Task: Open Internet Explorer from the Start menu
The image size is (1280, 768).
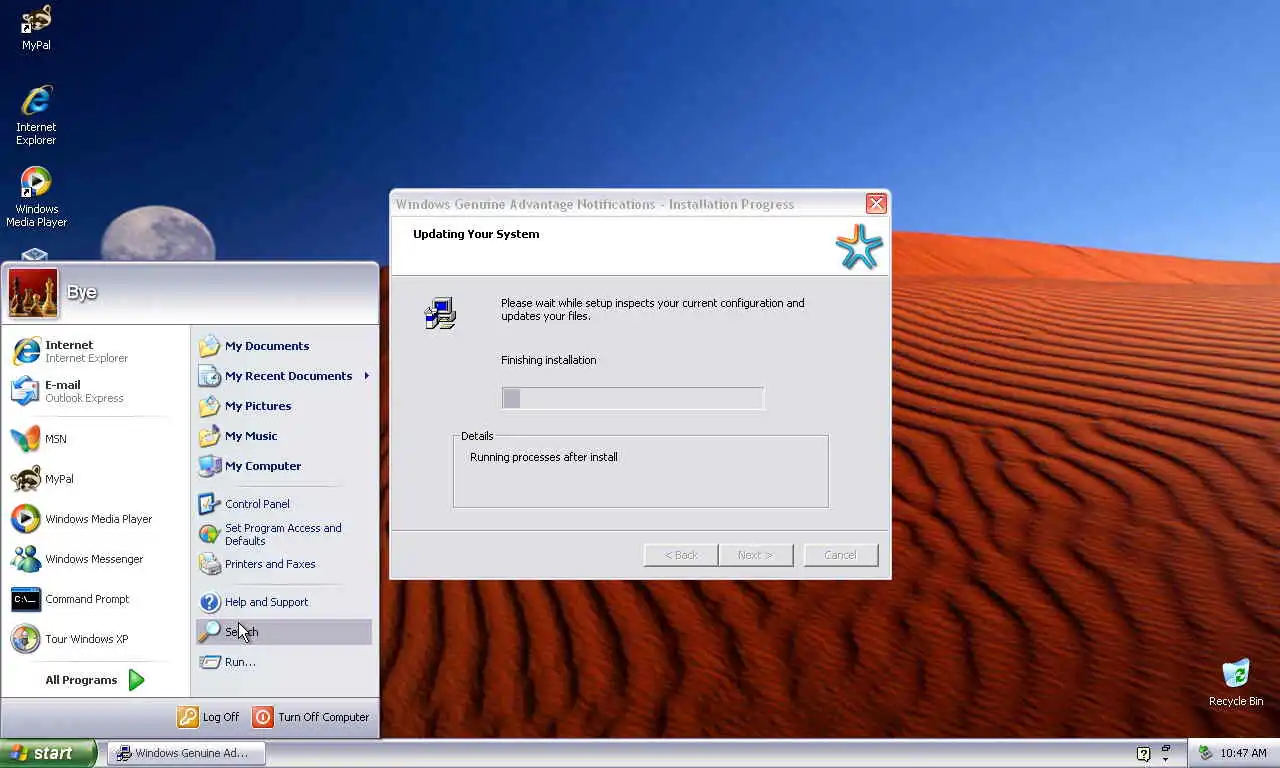Action: [x=95, y=351]
